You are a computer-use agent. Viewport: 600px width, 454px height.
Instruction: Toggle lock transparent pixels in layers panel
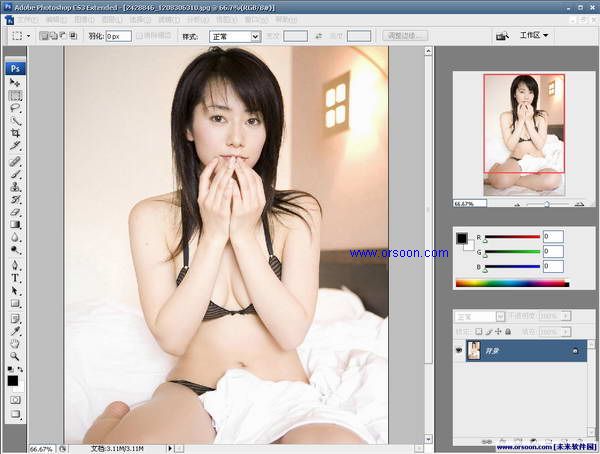(479, 331)
